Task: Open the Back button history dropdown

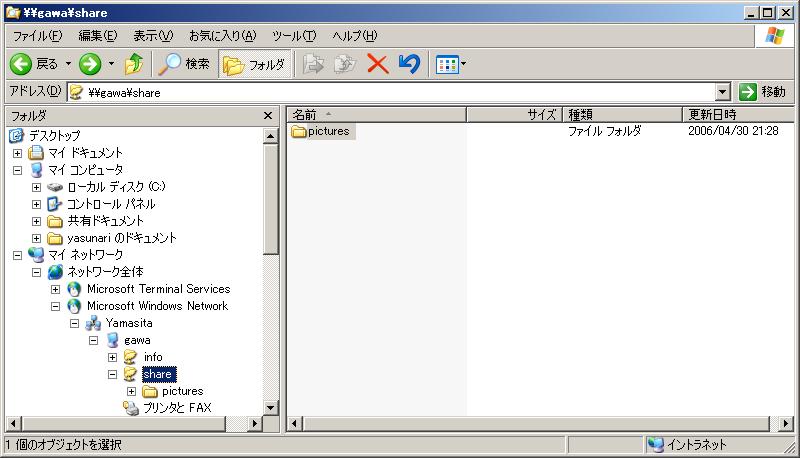Action: tap(68, 64)
